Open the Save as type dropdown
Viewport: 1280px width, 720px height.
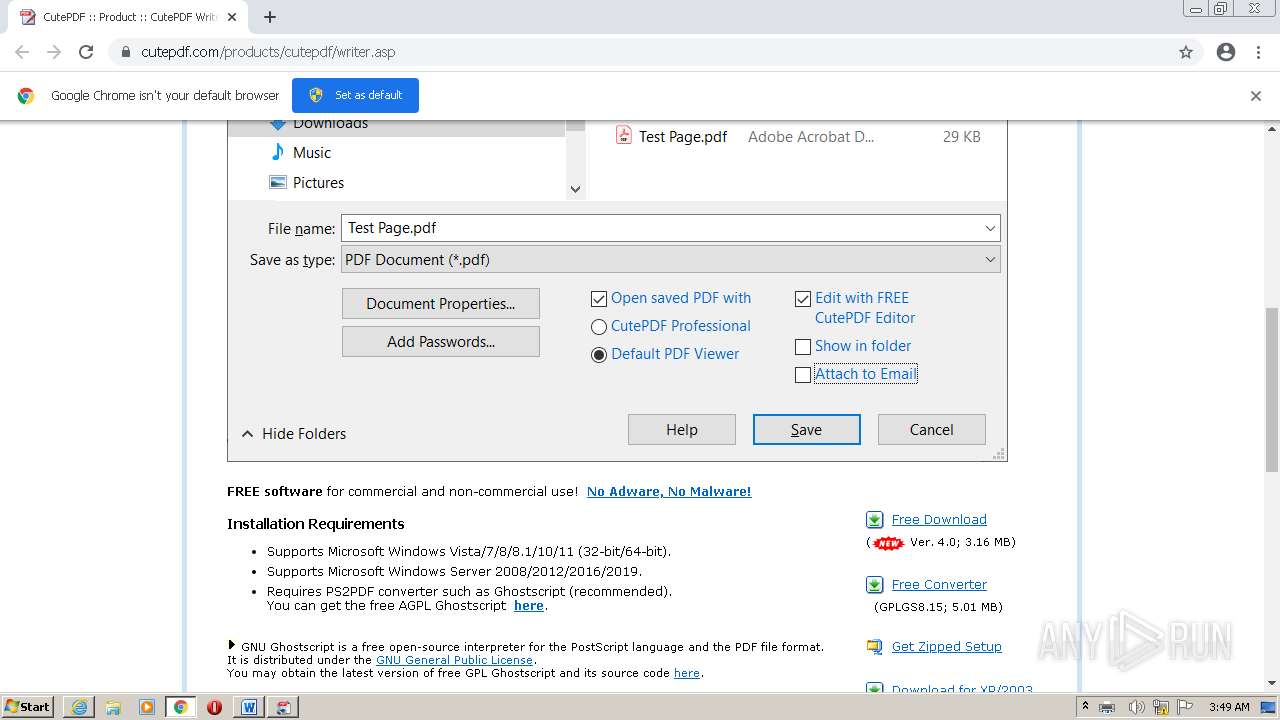point(671,259)
